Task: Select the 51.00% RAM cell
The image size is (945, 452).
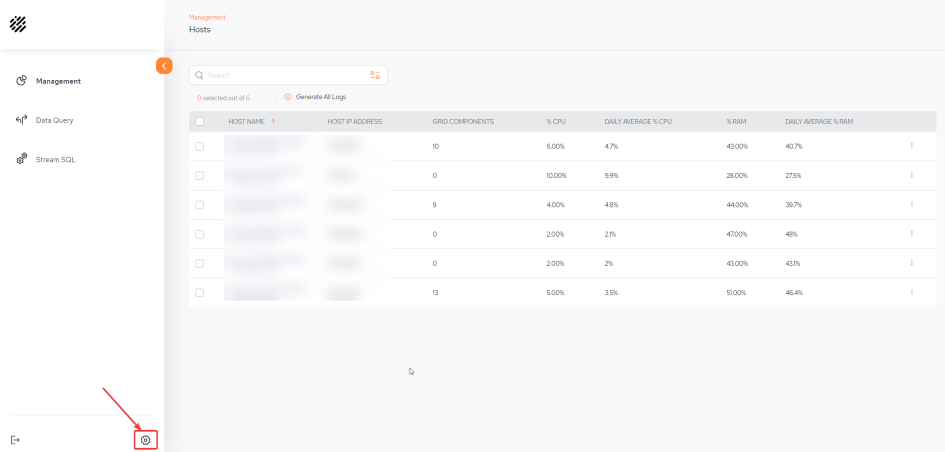Action: pyautogui.click(x=736, y=292)
